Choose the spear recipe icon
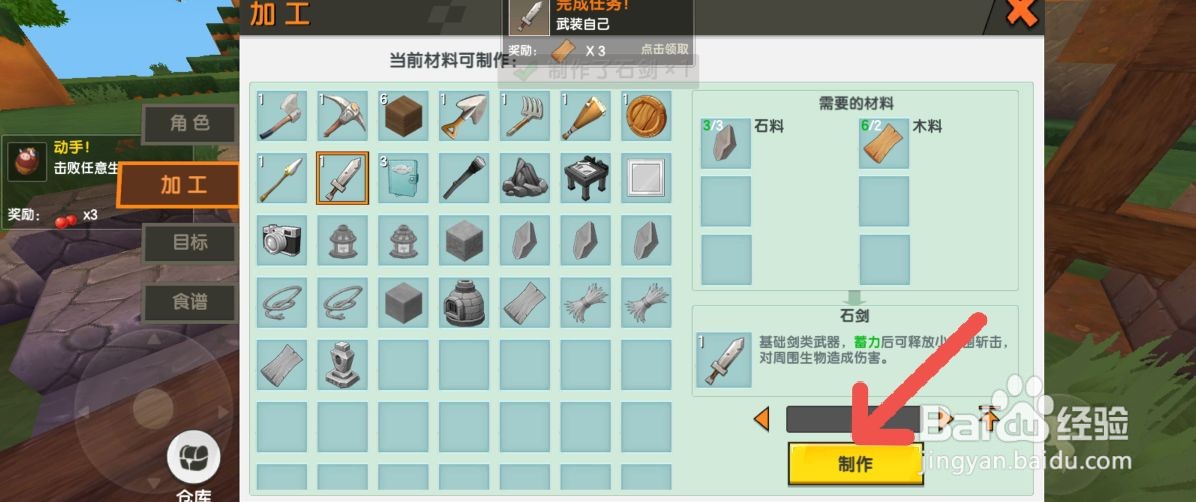The height and width of the screenshot is (502, 1196). (x=281, y=178)
